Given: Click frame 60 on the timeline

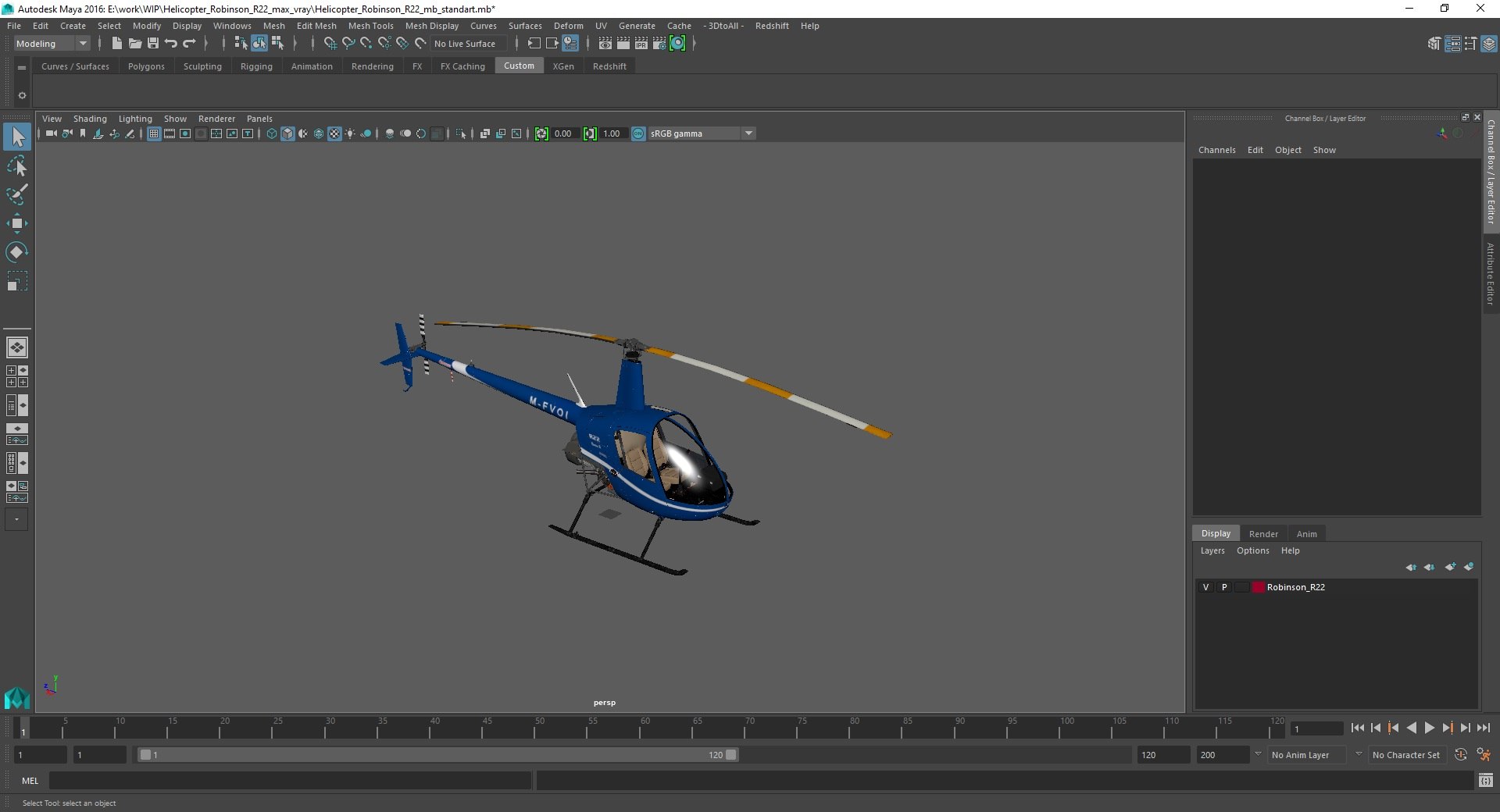Looking at the screenshot, I should pos(640,728).
